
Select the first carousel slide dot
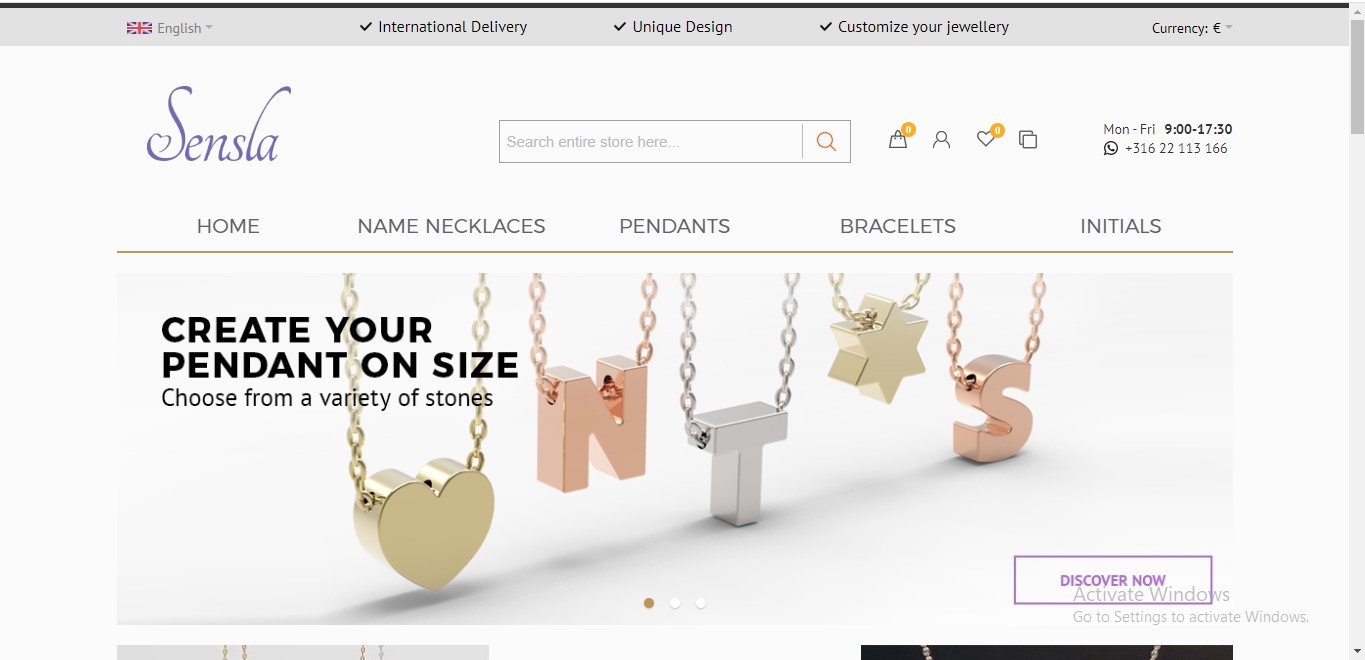(649, 603)
